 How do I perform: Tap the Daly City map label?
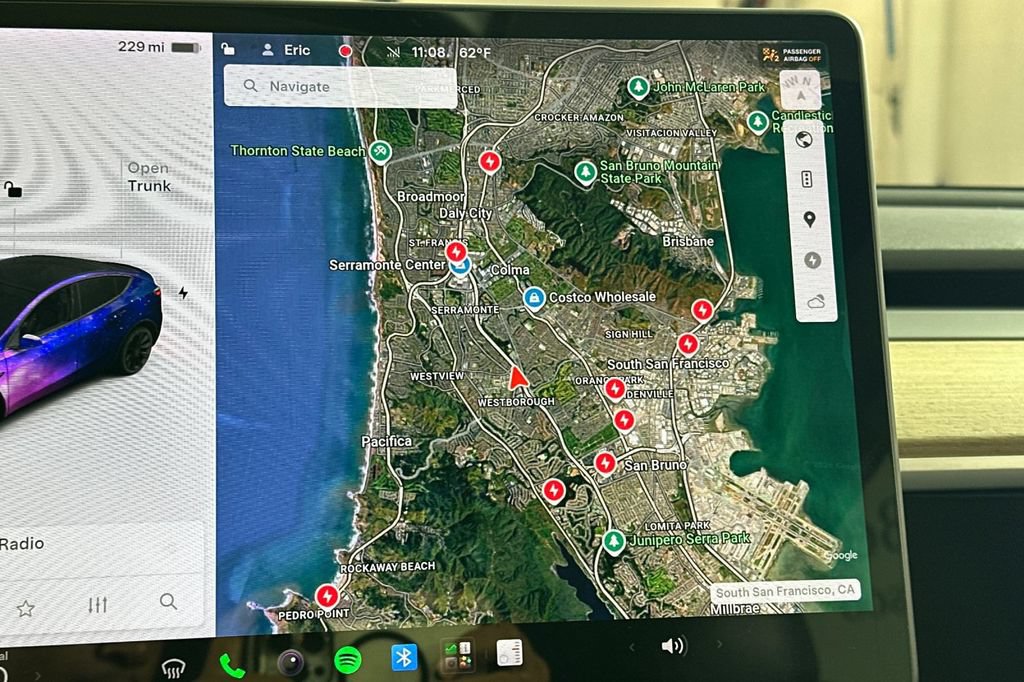pyautogui.click(x=466, y=213)
